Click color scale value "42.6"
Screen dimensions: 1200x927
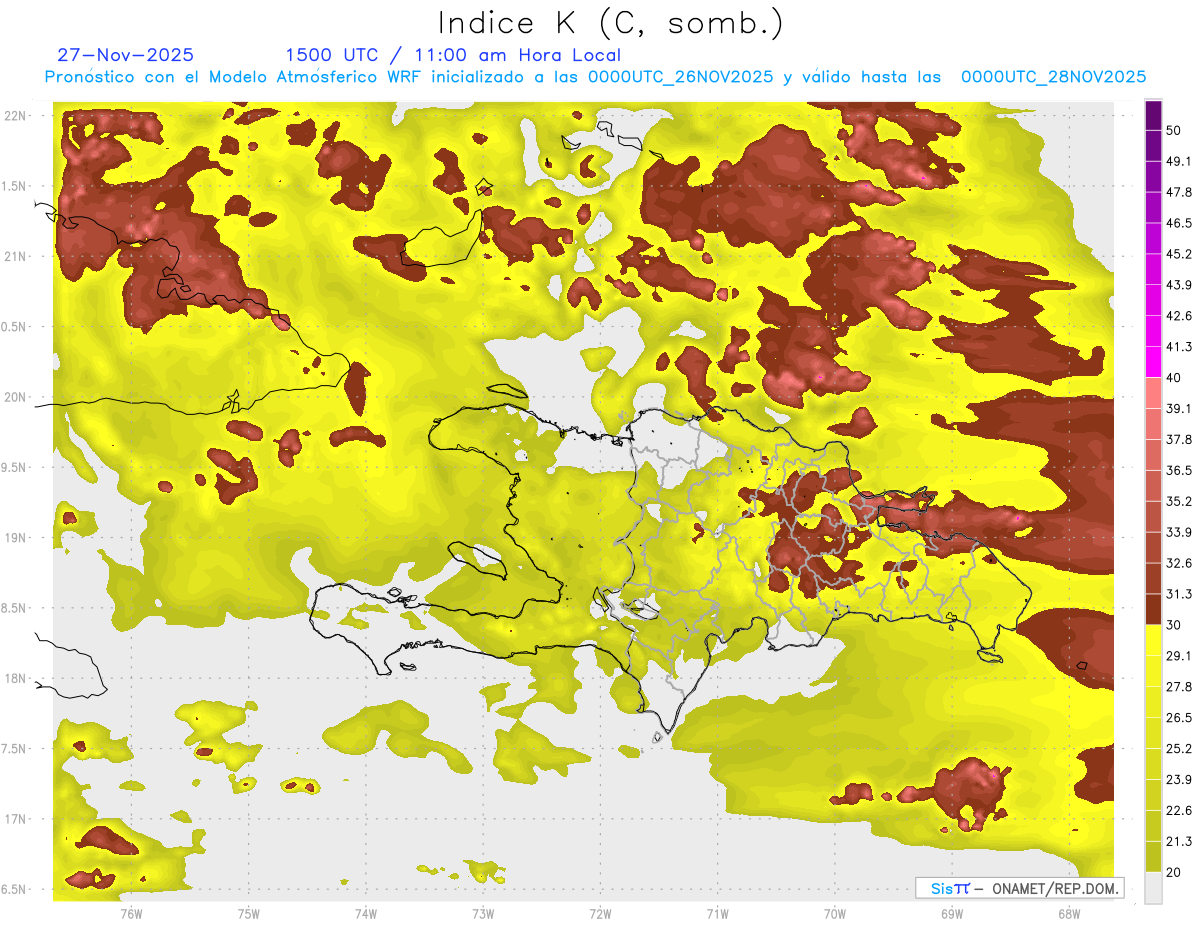click(x=1178, y=316)
